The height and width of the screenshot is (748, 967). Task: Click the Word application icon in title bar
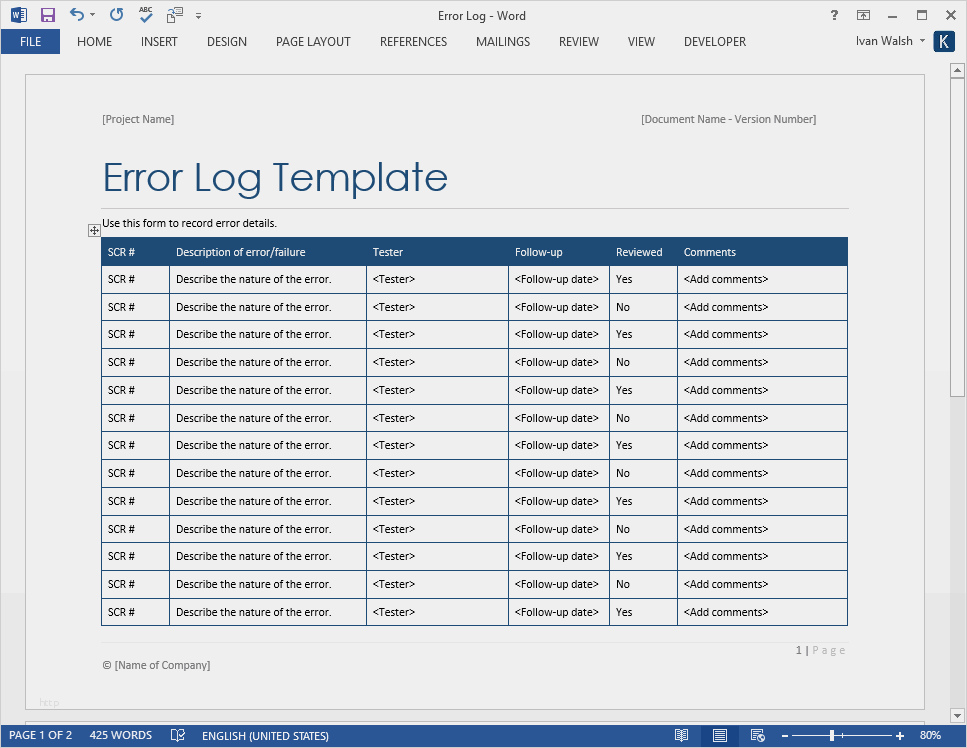point(19,15)
